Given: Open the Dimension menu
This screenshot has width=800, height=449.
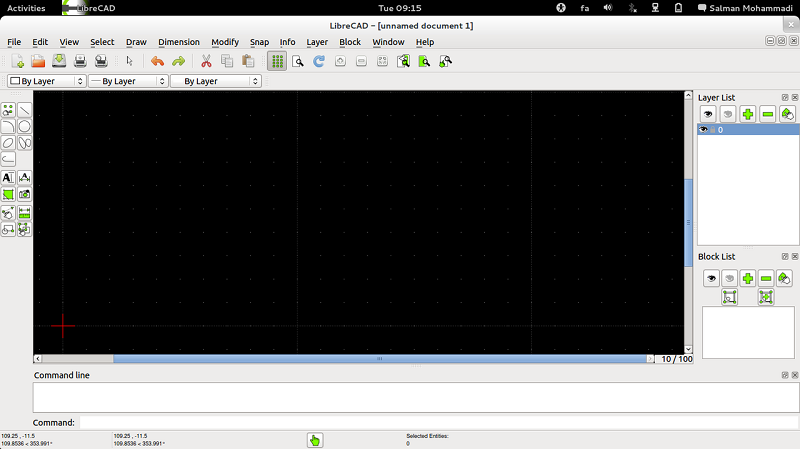Looking at the screenshot, I should click(178, 42).
